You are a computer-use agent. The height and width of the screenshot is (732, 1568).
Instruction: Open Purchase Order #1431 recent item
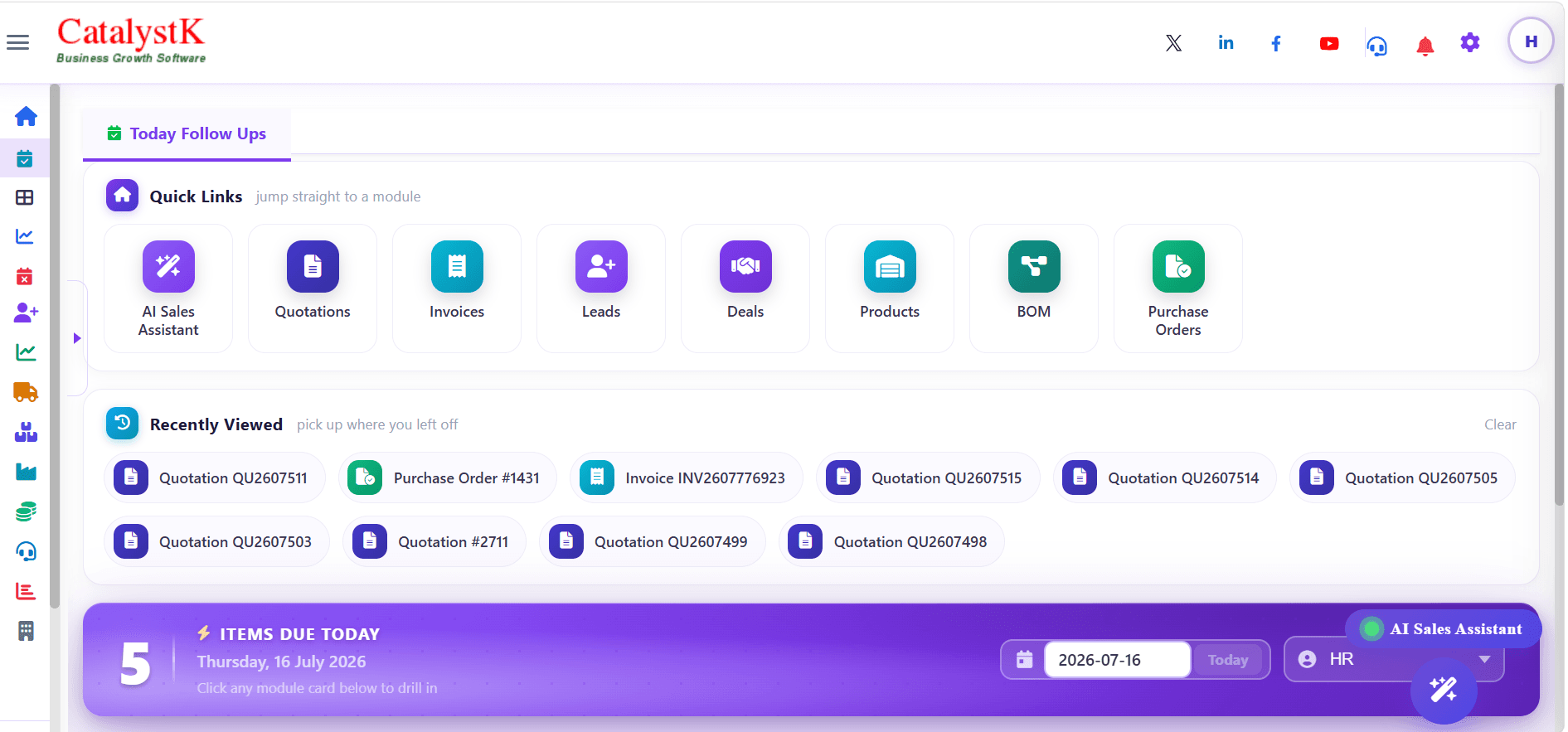(448, 477)
